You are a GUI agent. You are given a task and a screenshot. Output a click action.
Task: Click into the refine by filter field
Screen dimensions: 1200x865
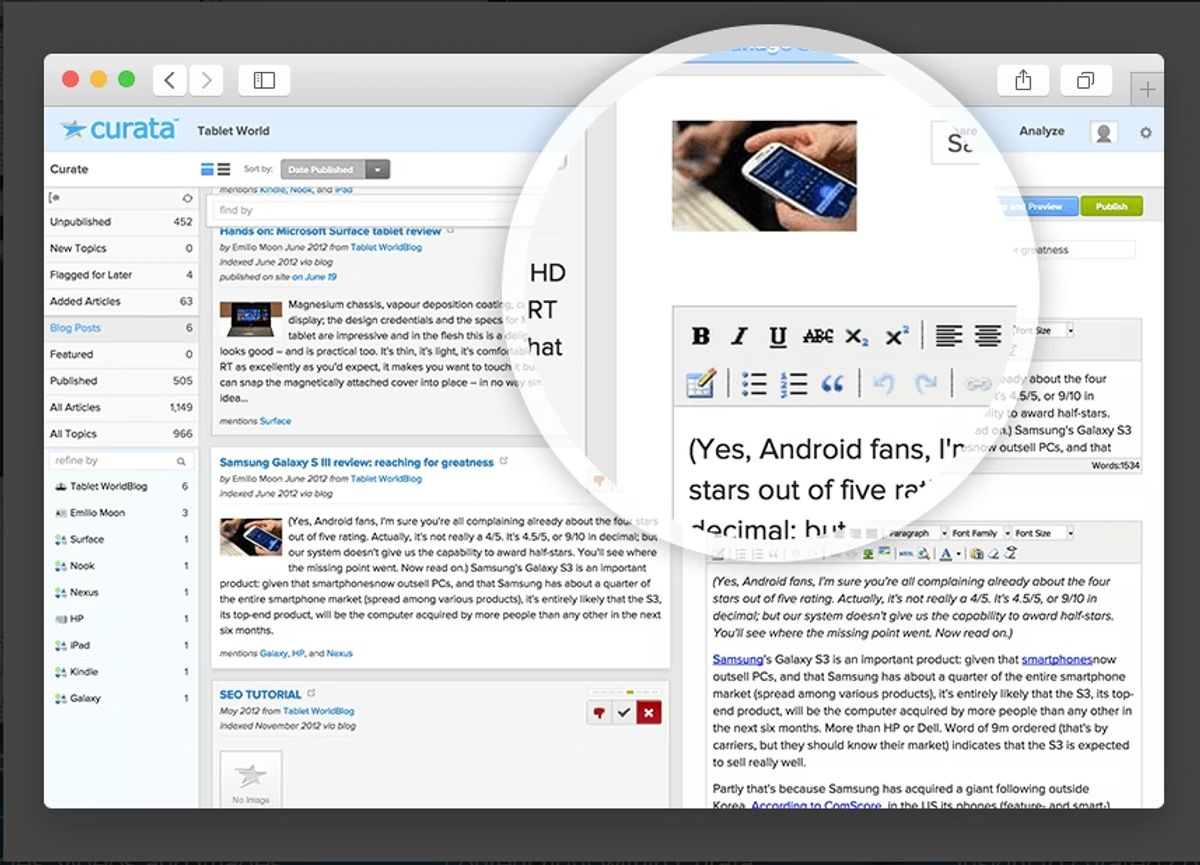point(120,461)
